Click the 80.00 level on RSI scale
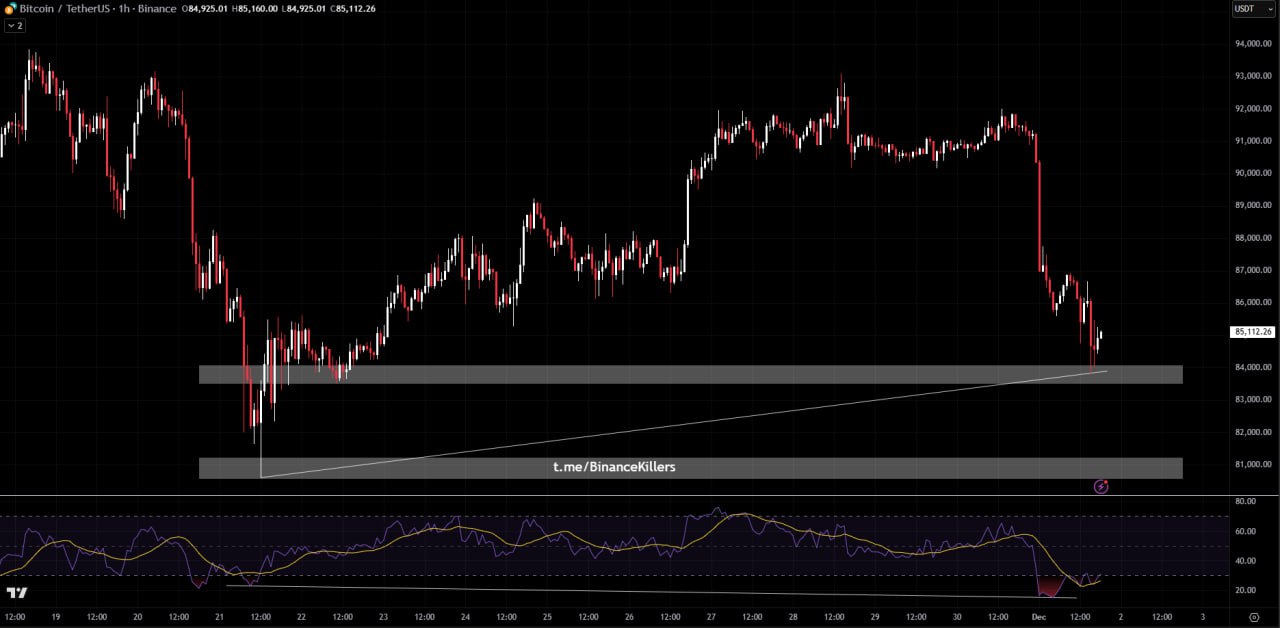This screenshot has height=628, width=1280. 1245,501
